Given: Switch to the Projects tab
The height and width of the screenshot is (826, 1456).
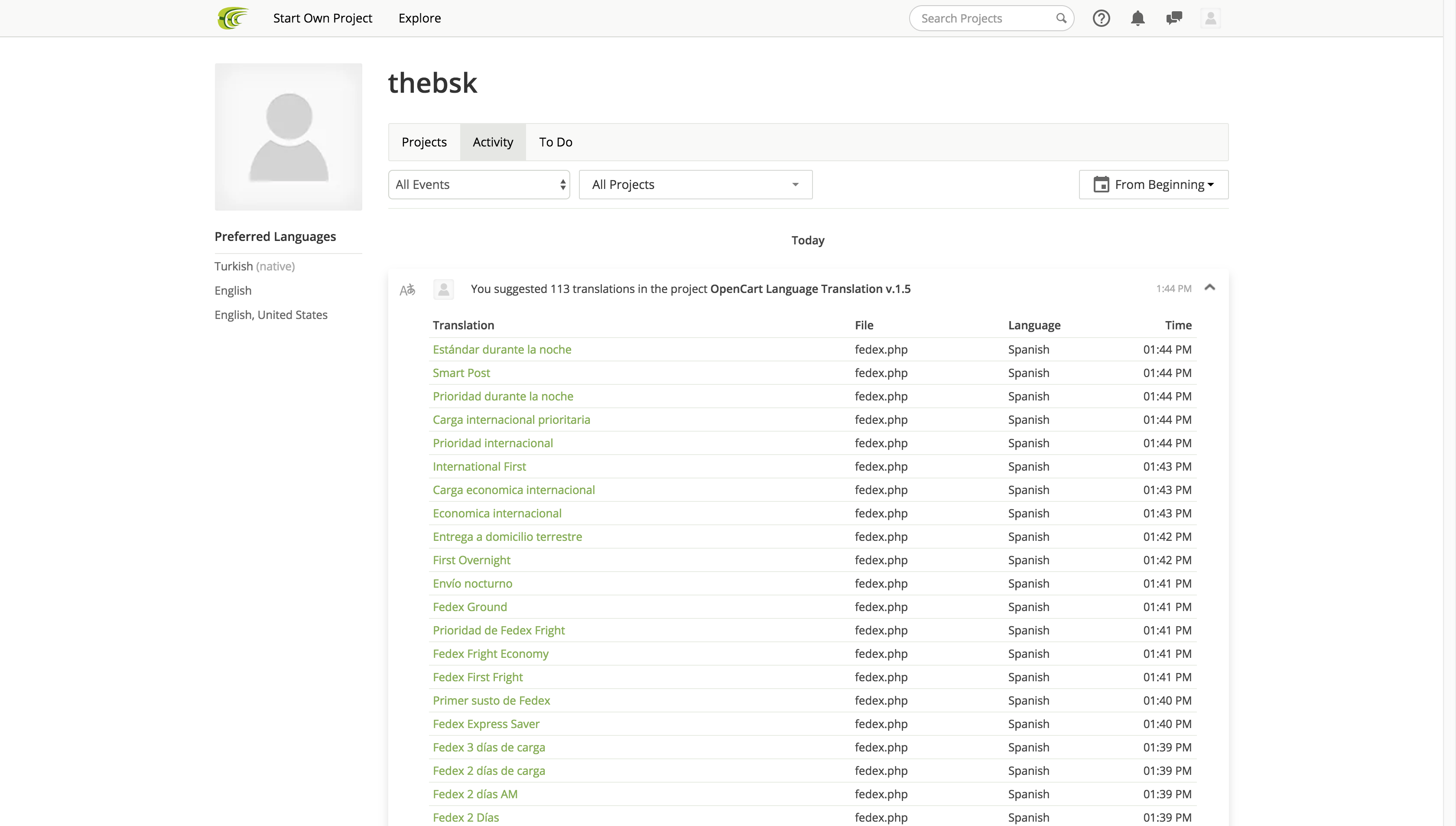Looking at the screenshot, I should tap(424, 142).
